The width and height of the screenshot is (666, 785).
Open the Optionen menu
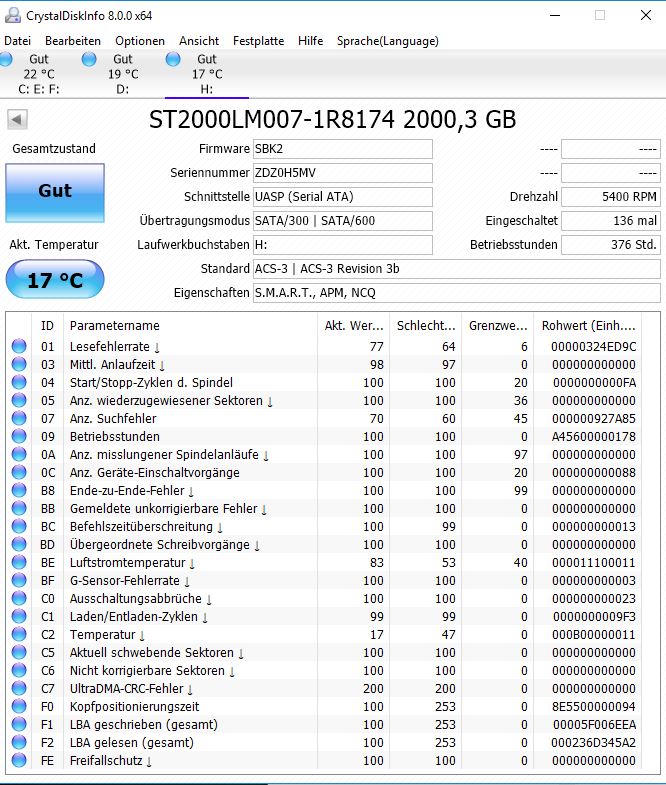click(x=140, y=41)
